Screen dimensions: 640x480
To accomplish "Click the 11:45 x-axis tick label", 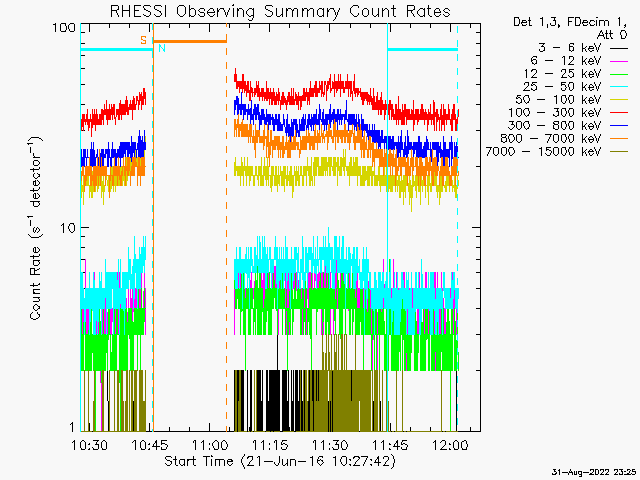I will pos(390,445).
